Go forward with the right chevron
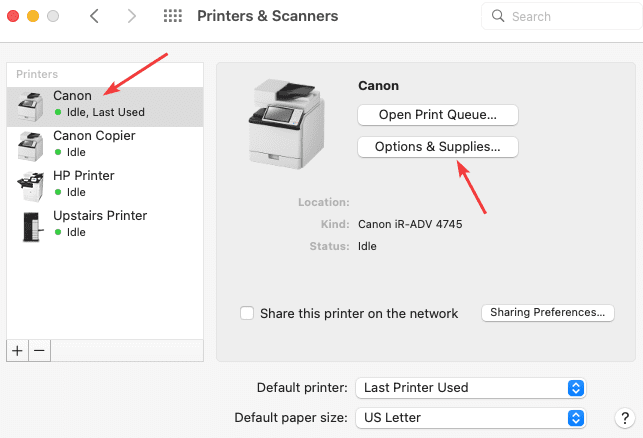 pyautogui.click(x=133, y=17)
